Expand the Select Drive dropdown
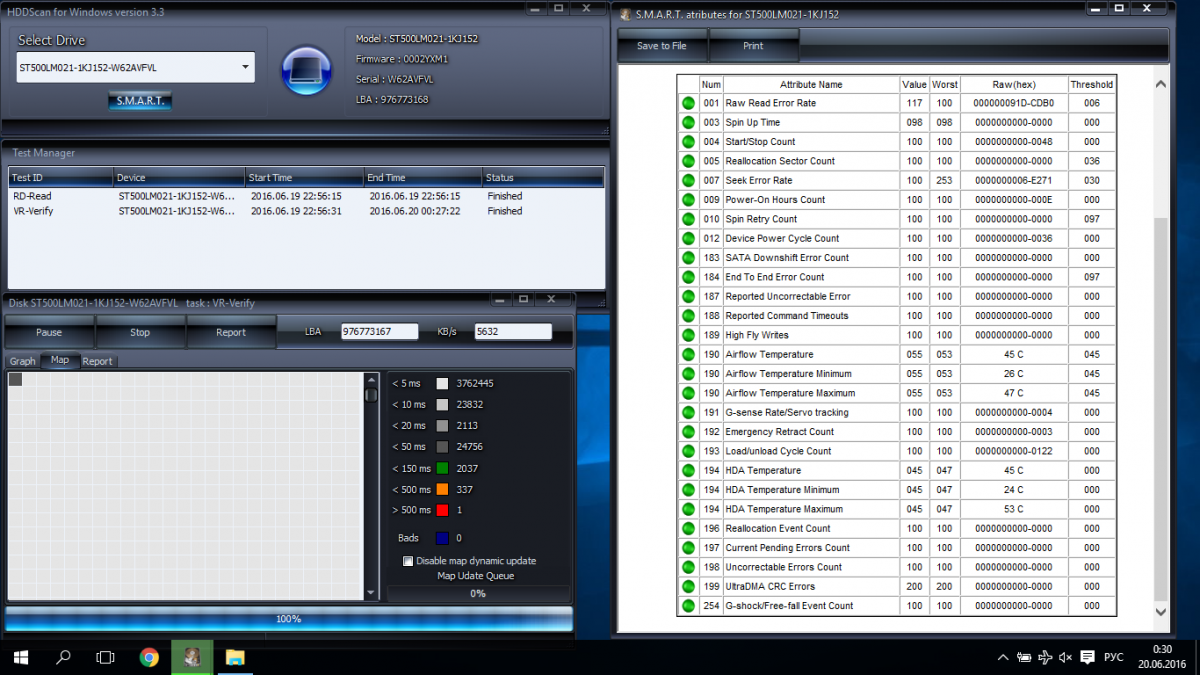This screenshot has width=1200, height=675. [x=245, y=68]
